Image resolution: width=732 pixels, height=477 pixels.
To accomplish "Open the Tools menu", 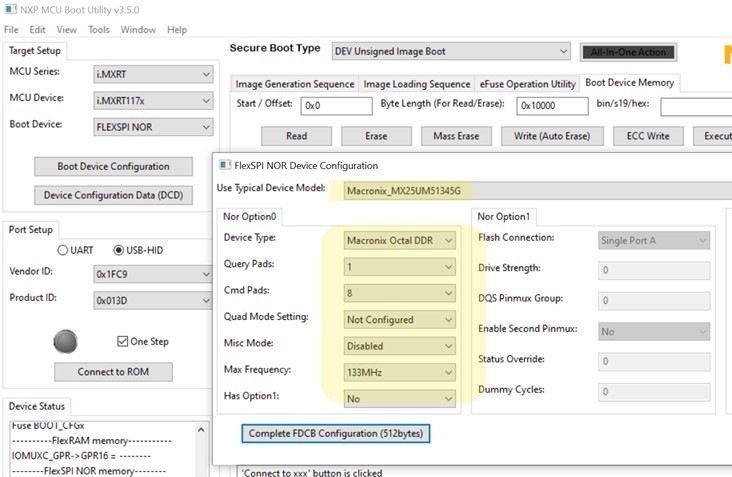I will click(99, 29).
